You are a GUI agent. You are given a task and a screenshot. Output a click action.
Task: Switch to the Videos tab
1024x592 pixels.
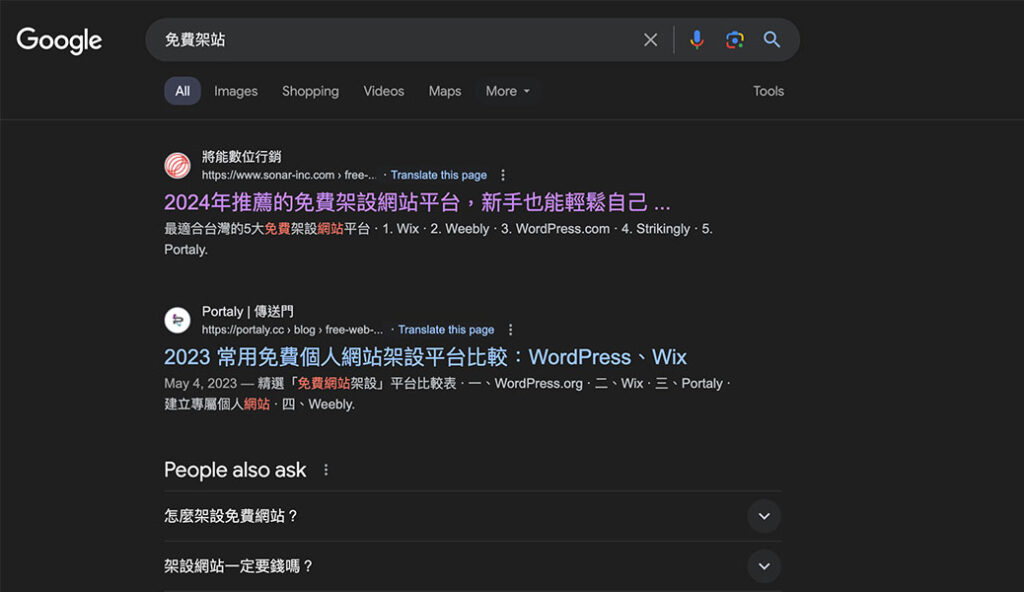pos(383,91)
